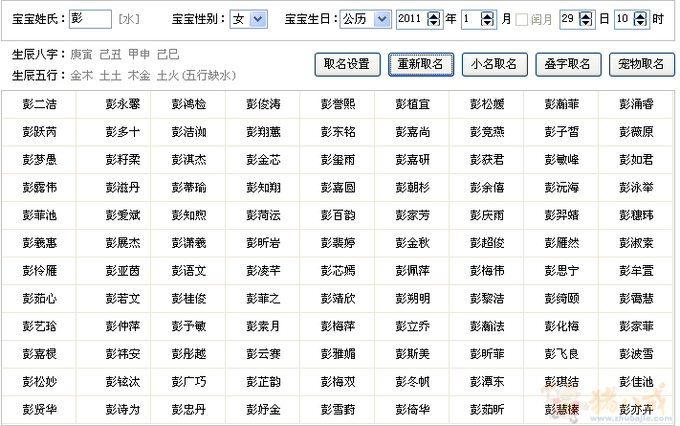Image resolution: width=680 pixels, height=426 pixels.
Task: Select the name 彭广巧
Action: tap(189, 382)
